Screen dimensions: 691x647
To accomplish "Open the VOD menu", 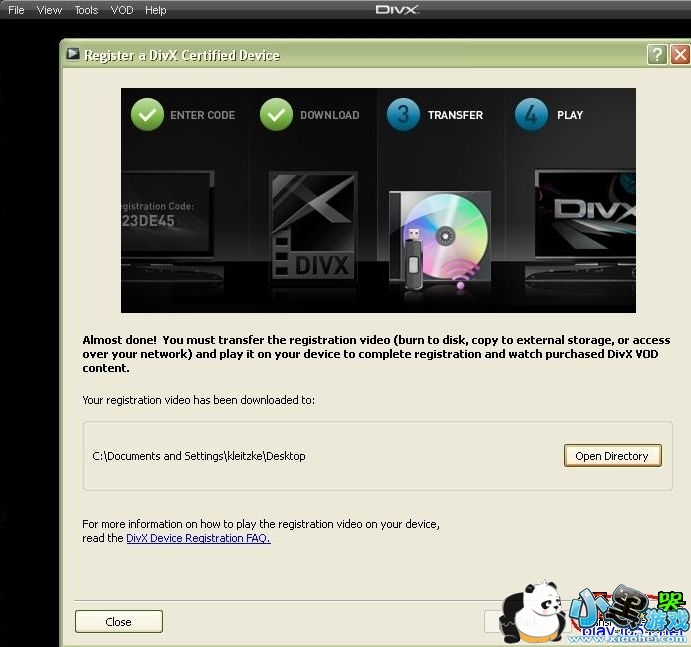I will click(122, 10).
